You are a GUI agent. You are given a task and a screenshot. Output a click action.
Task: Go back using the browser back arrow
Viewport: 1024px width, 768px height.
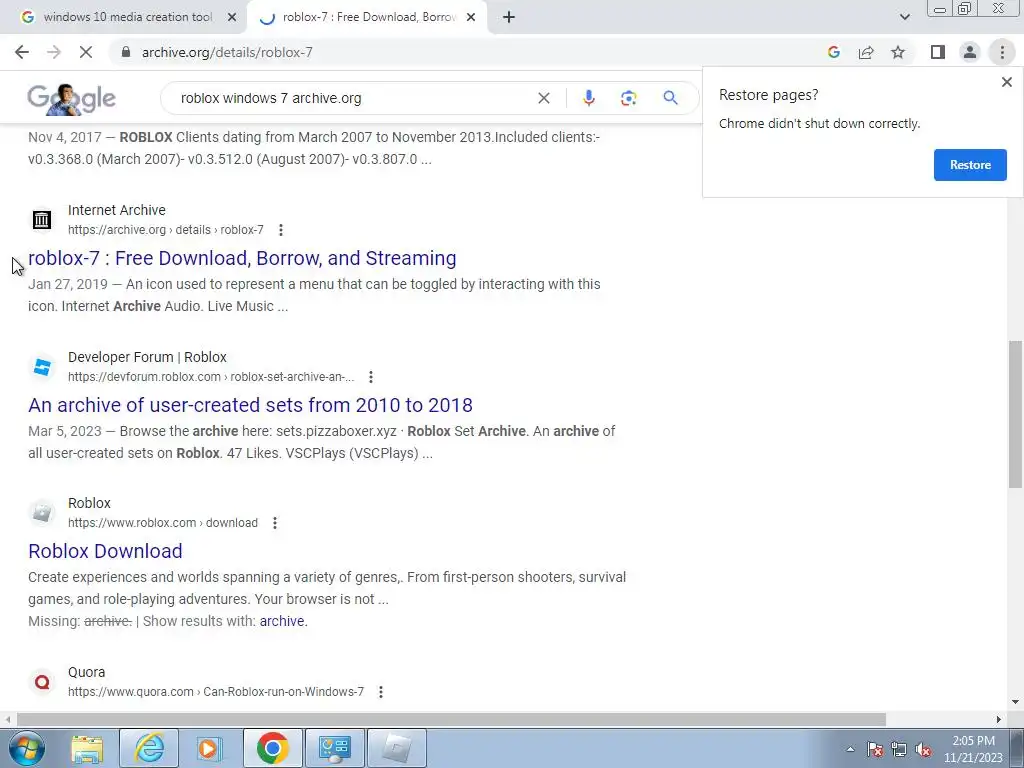click(22, 52)
